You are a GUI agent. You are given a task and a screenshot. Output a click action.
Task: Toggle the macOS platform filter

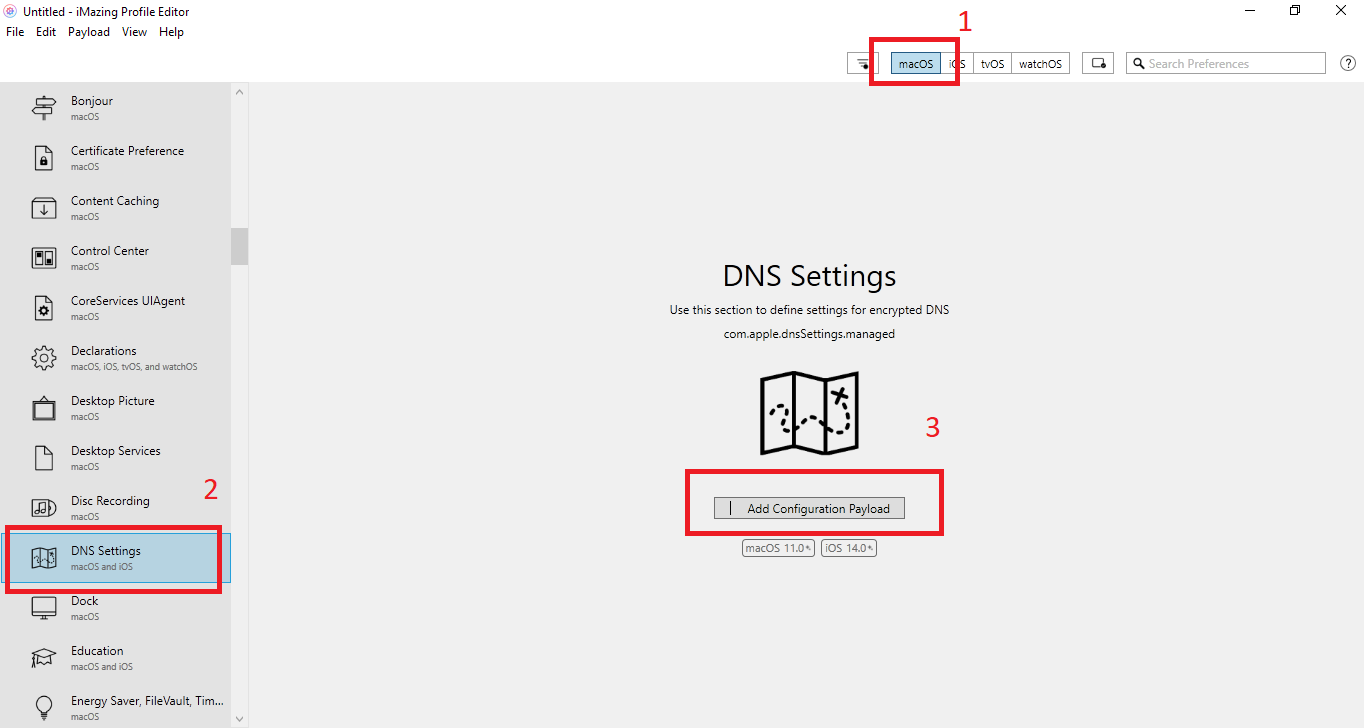[x=916, y=64]
